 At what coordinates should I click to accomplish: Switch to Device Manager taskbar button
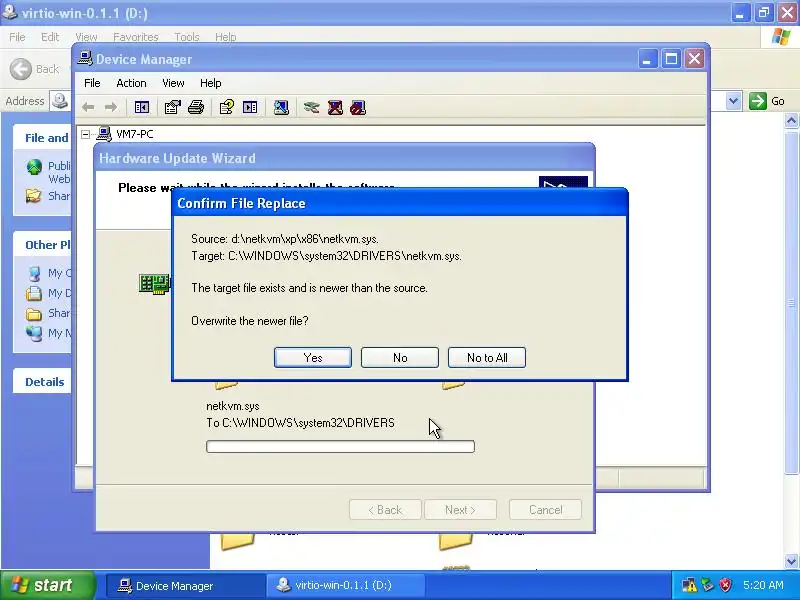[185, 586]
